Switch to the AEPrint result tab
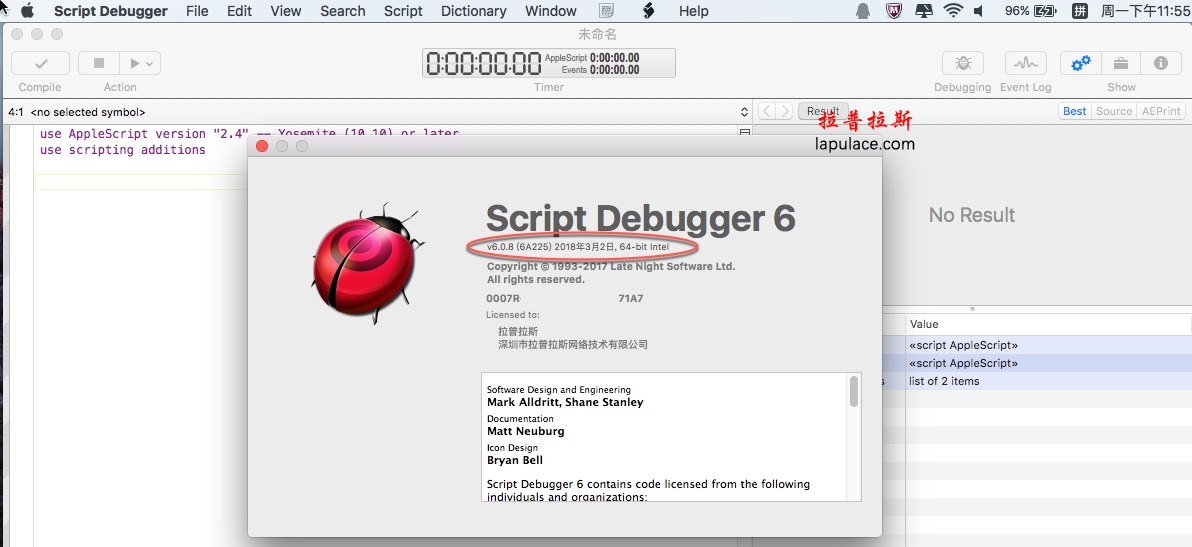This screenshot has width=1192, height=547. click(x=1161, y=111)
